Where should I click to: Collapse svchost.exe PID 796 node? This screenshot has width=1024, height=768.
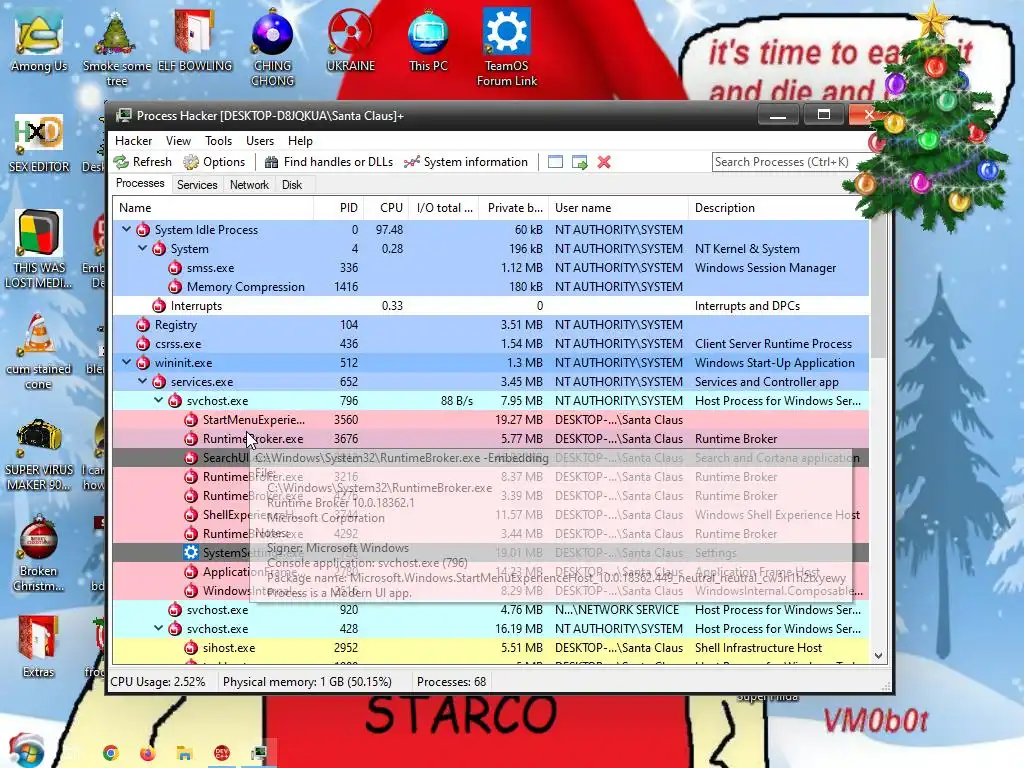click(x=159, y=400)
